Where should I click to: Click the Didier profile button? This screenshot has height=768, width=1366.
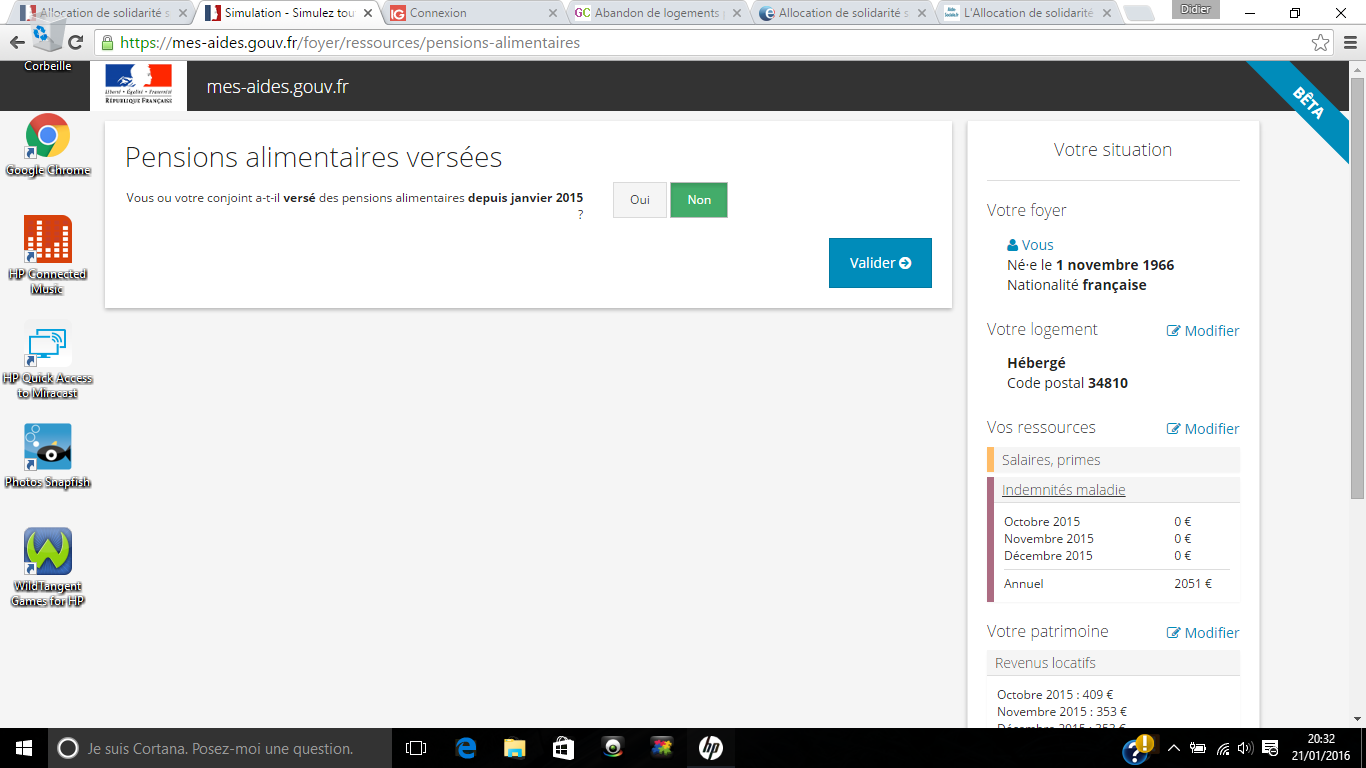[x=1194, y=9]
